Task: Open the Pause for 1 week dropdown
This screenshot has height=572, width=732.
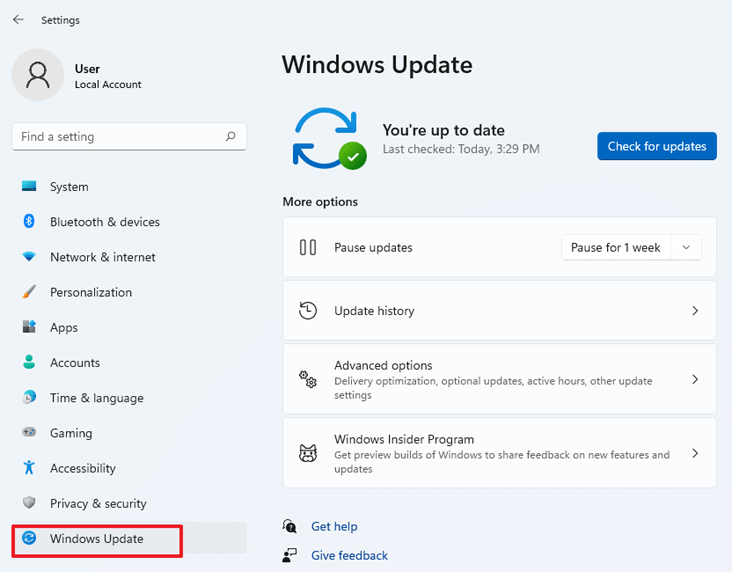Action: (631, 248)
